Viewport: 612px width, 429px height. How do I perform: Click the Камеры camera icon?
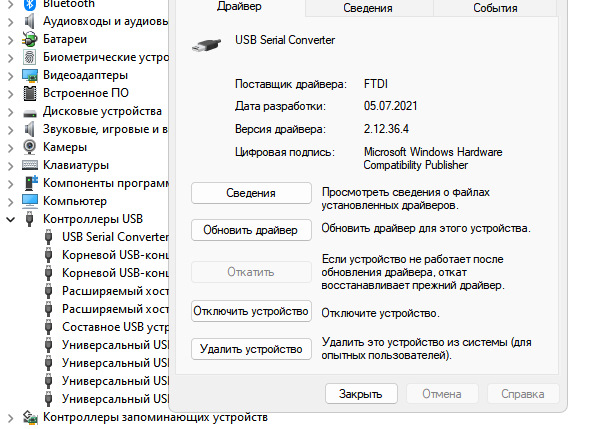click(30, 147)
